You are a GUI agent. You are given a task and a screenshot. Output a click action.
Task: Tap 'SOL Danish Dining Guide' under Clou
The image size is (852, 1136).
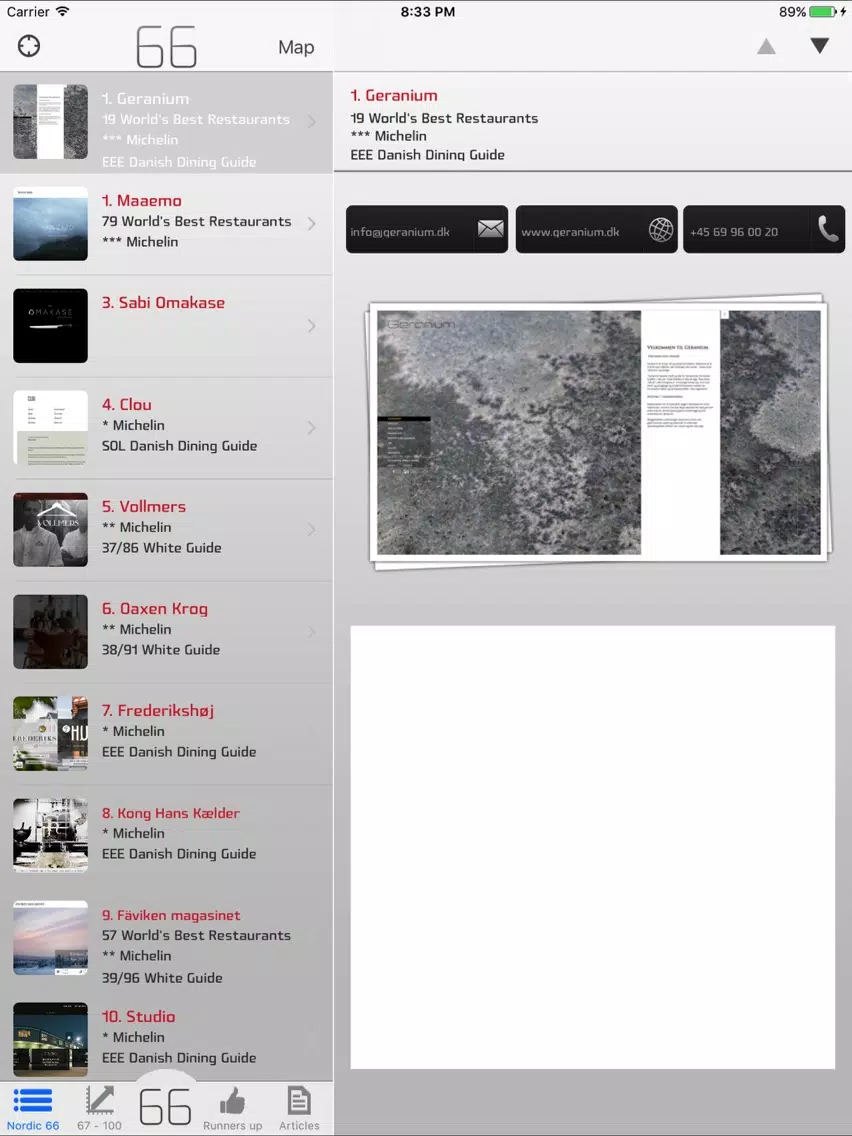(x=180, y=446)
